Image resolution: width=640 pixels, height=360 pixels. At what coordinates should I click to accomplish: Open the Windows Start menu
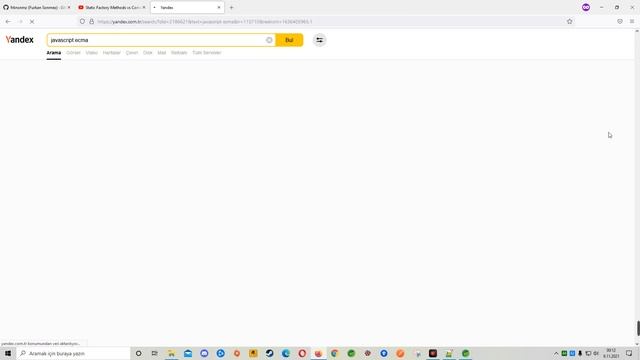8,353
